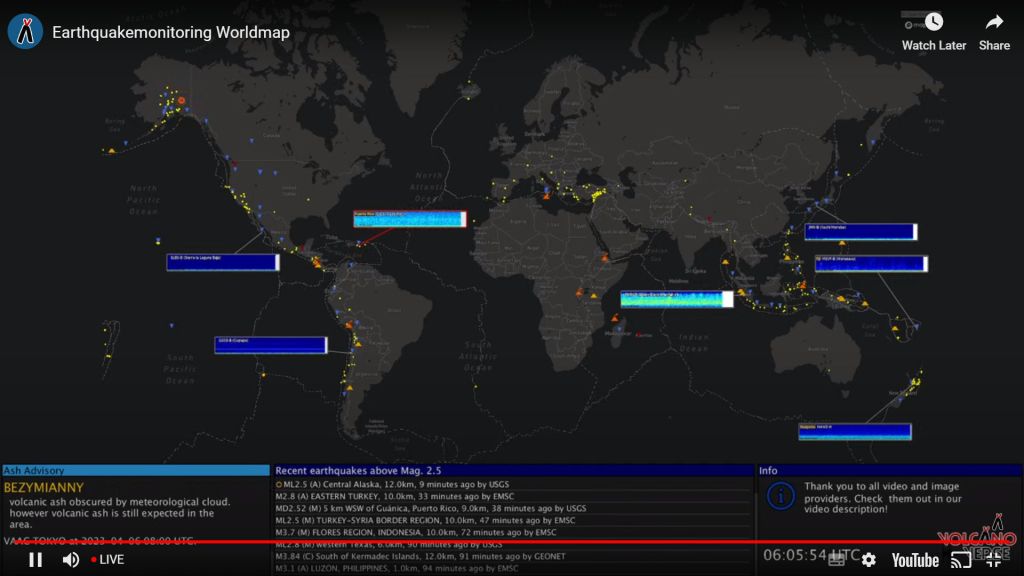Click the YouTube logo to watch on YouTube

[x=914, y=559]
